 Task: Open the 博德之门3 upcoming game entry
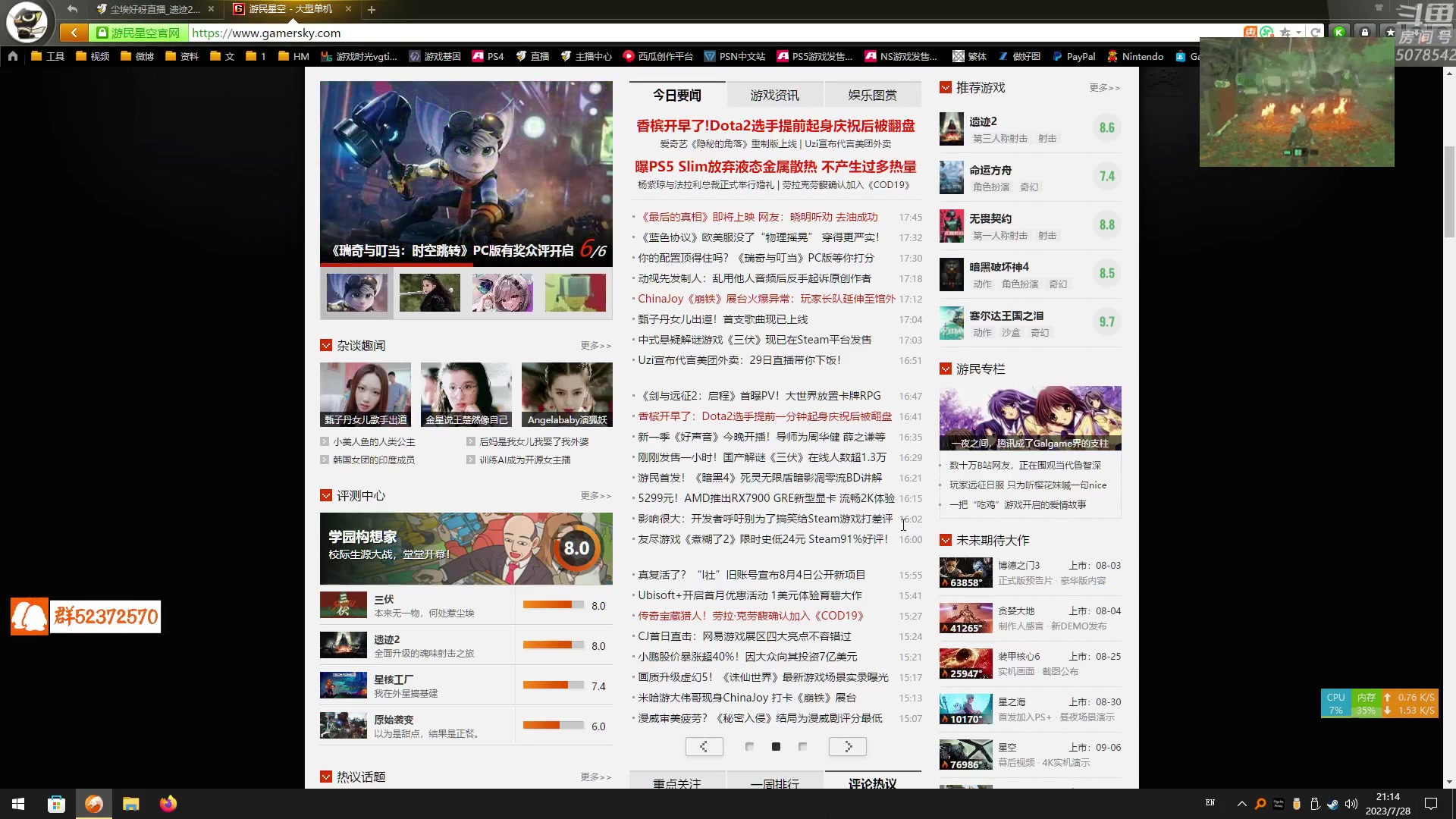click(x=1030, y=573)
